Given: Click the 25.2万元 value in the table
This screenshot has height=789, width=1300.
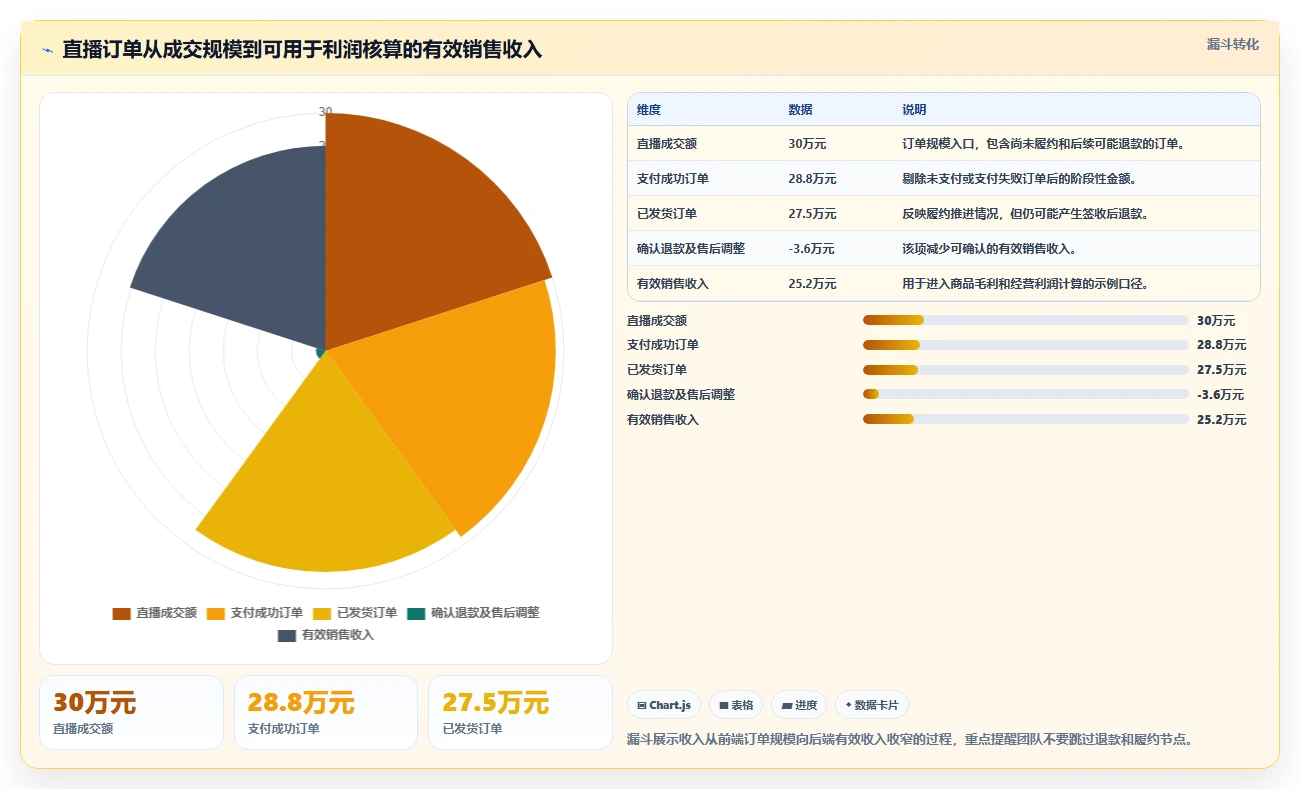Looking at the screenshot, I should [812, 284].
